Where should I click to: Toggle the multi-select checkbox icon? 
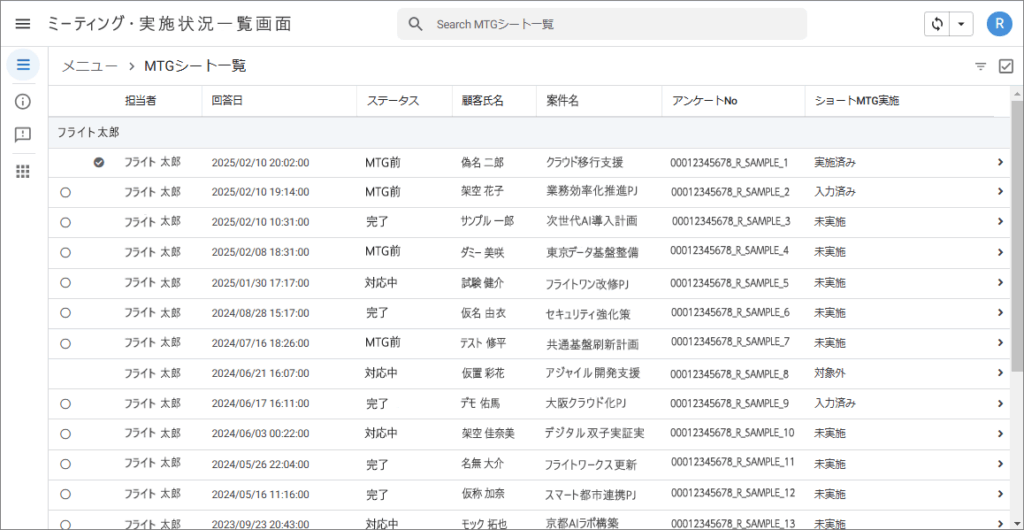(x=1006, y=67)
